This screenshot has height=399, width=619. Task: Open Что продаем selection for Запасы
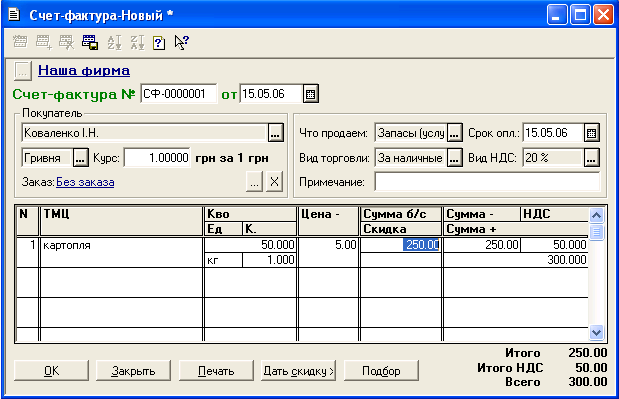coord(454,133)
